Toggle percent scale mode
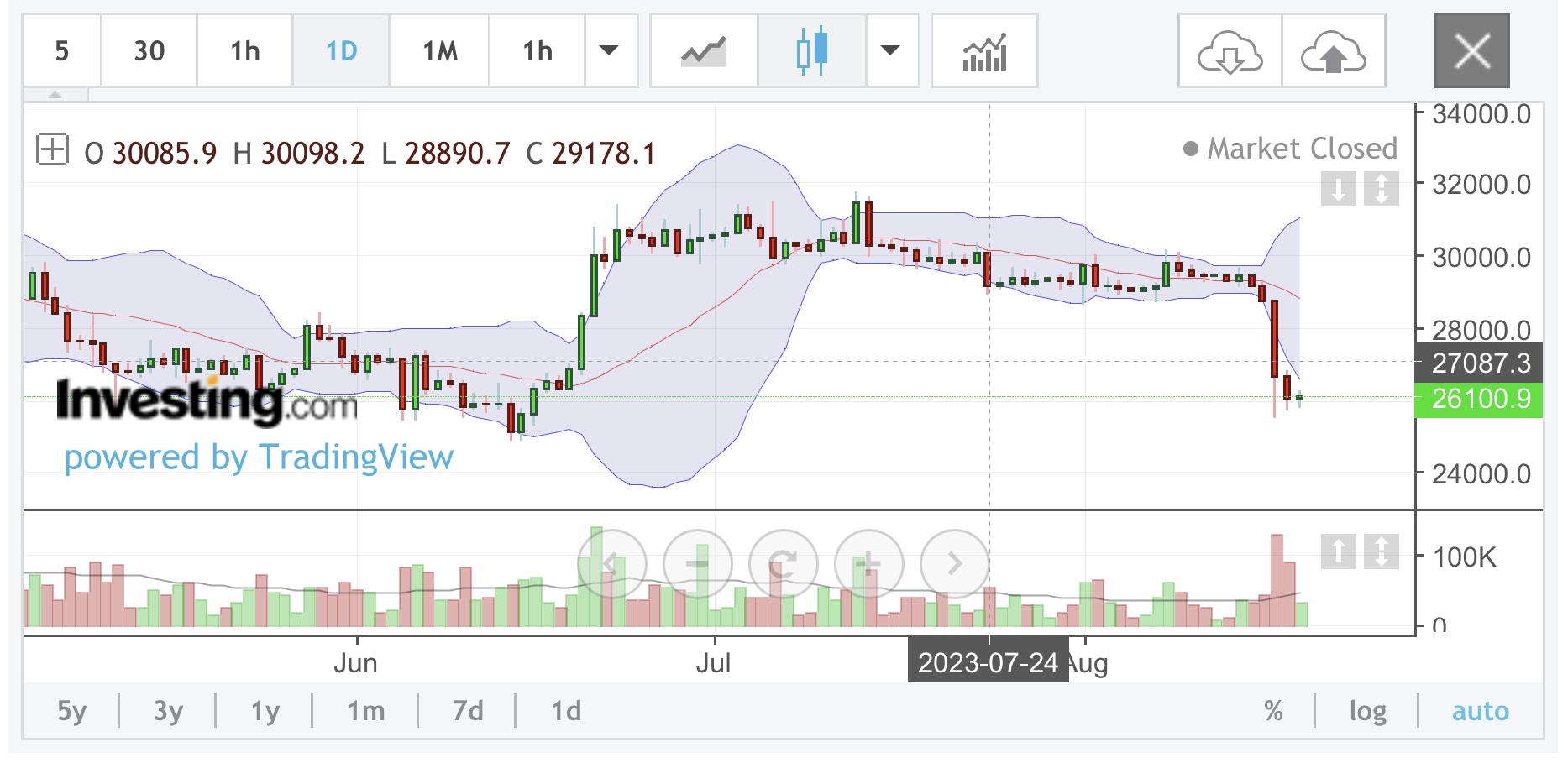The image size is (1568, 784). click(x=1273, y=711)
